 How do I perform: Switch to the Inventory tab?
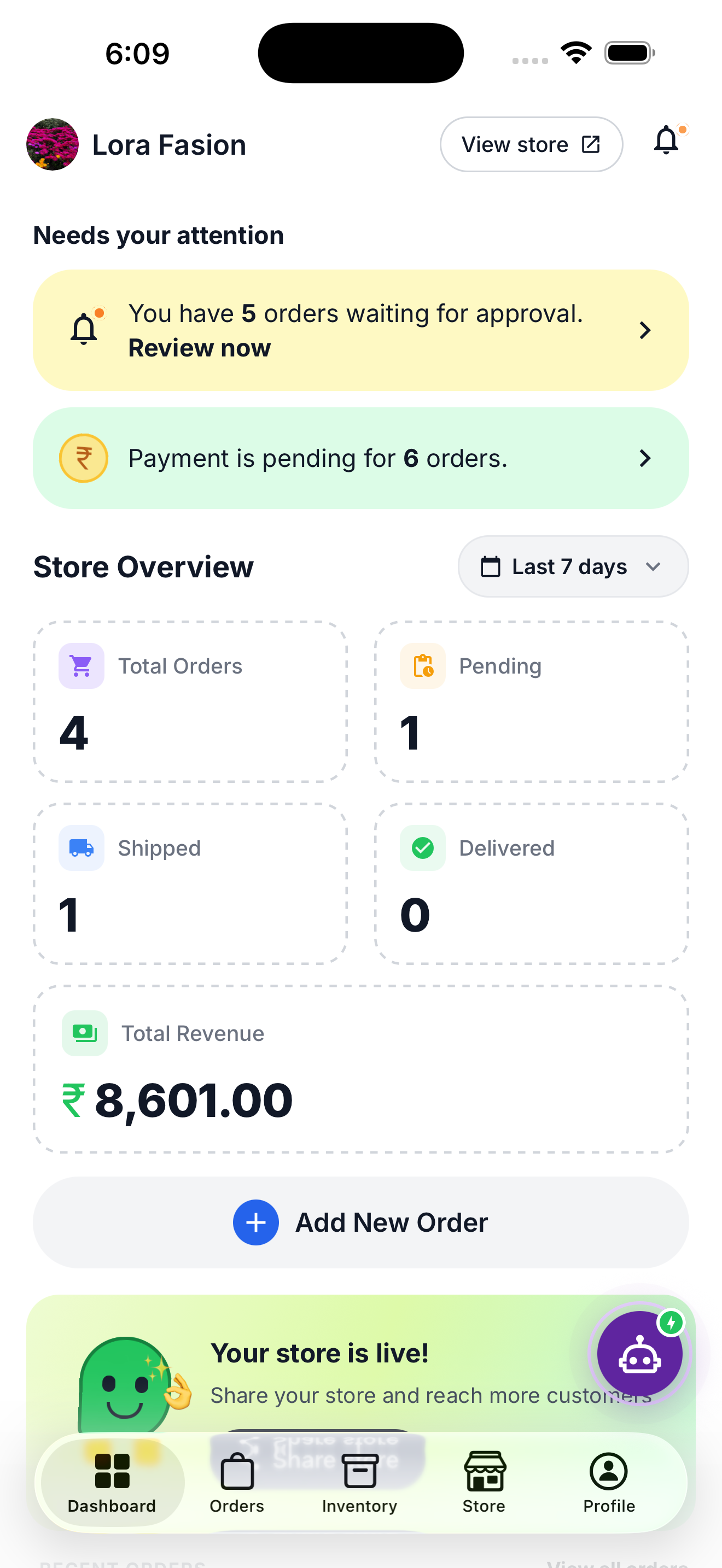pos(360,1483)
